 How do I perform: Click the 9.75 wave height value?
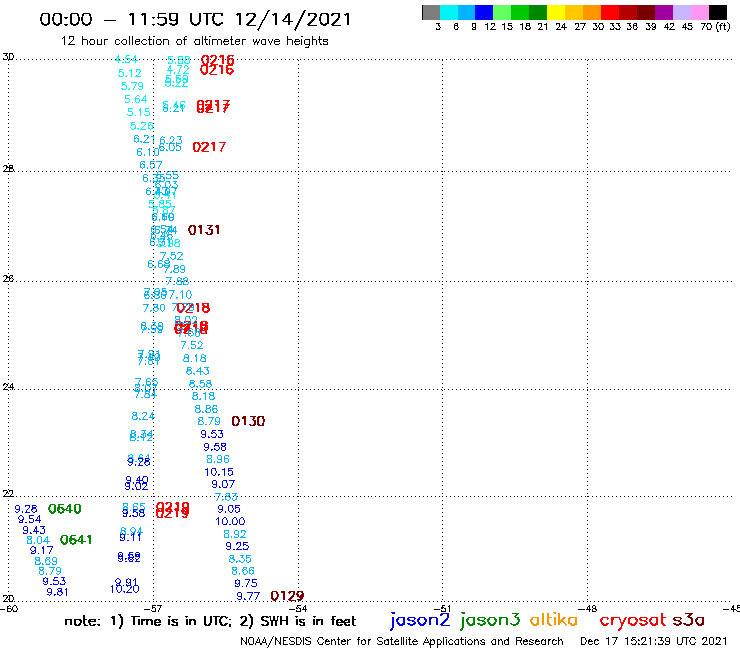click(246, 583)
